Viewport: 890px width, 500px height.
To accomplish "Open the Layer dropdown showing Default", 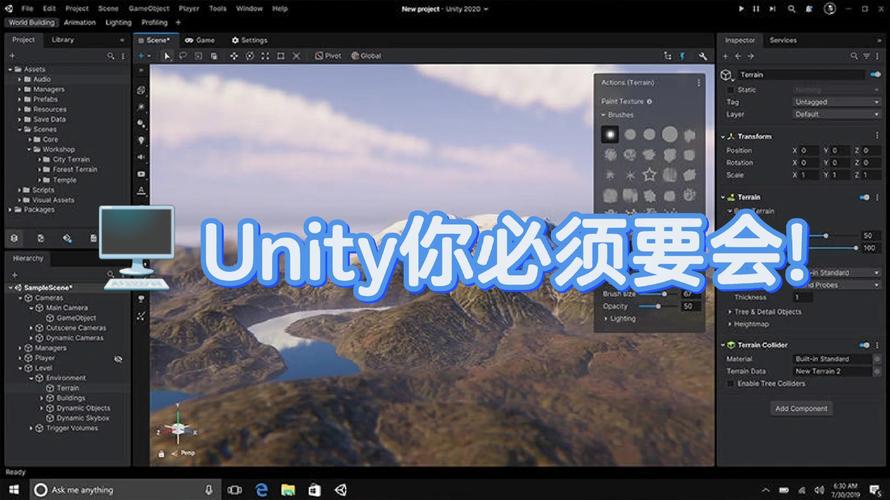I will point(837,114).
